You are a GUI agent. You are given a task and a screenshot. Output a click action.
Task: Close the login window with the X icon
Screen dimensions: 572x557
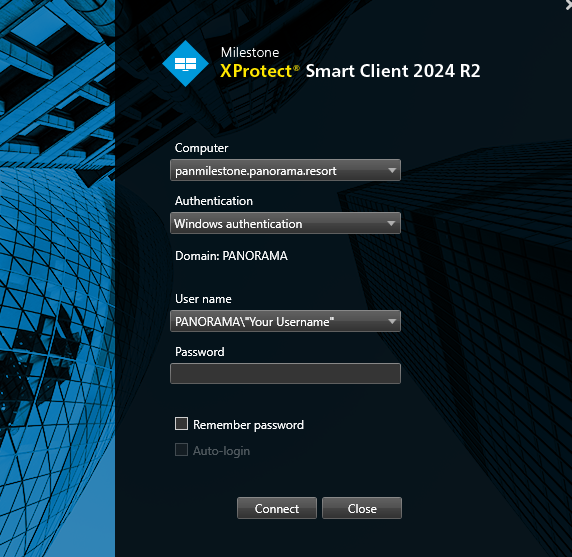568,5
